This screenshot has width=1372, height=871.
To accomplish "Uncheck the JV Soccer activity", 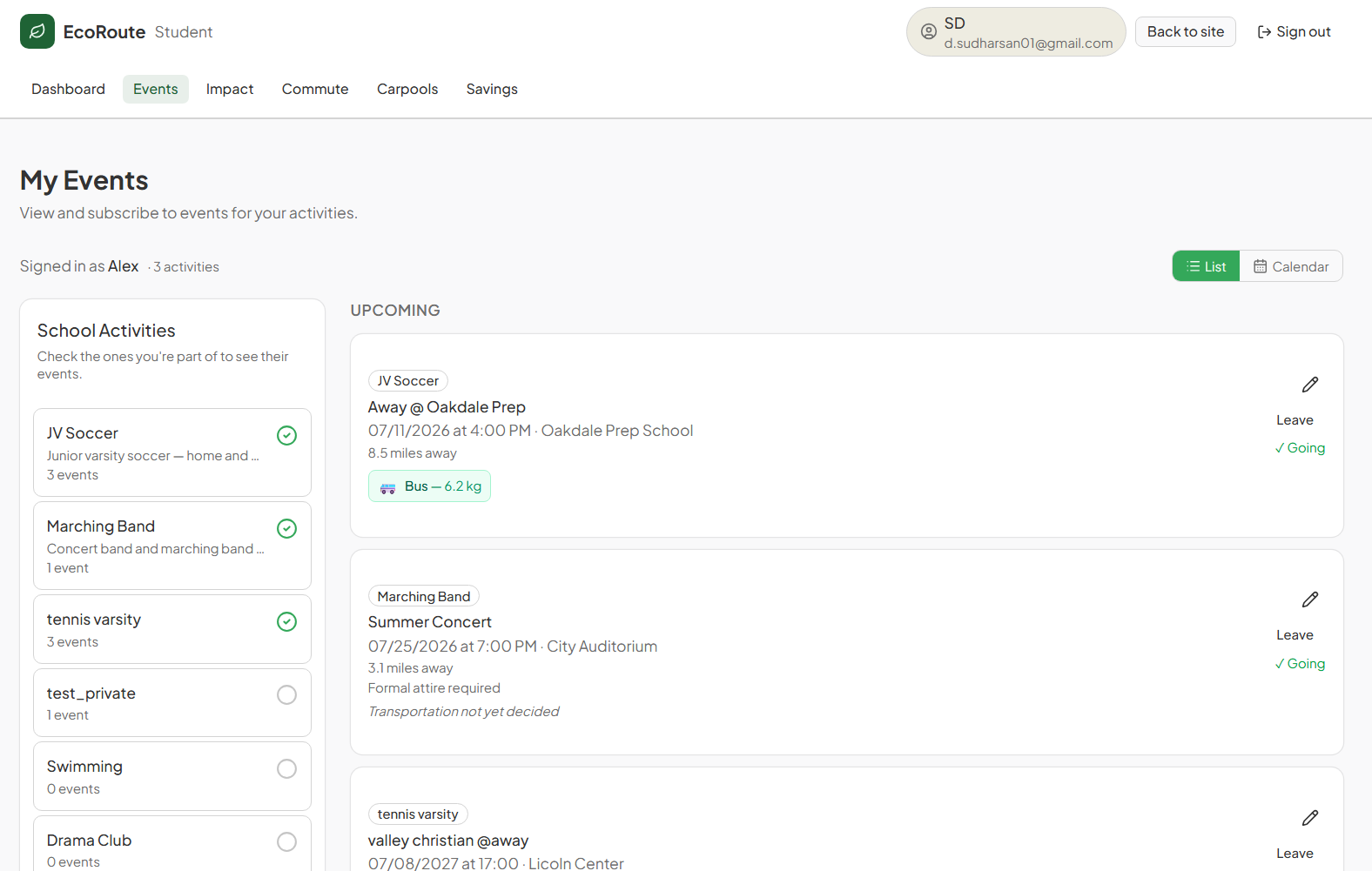I will [286, 435].
